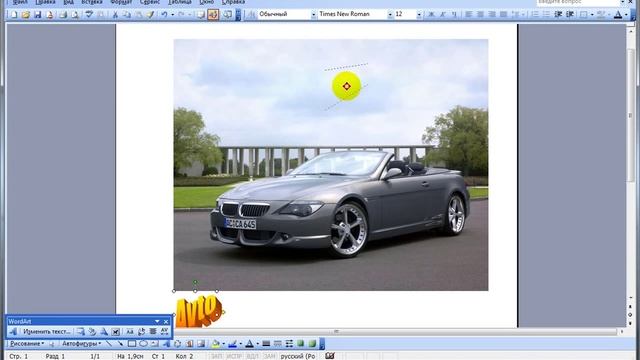
Task: Select the Rectangle drawing tool
Action: tap(132, 344)
